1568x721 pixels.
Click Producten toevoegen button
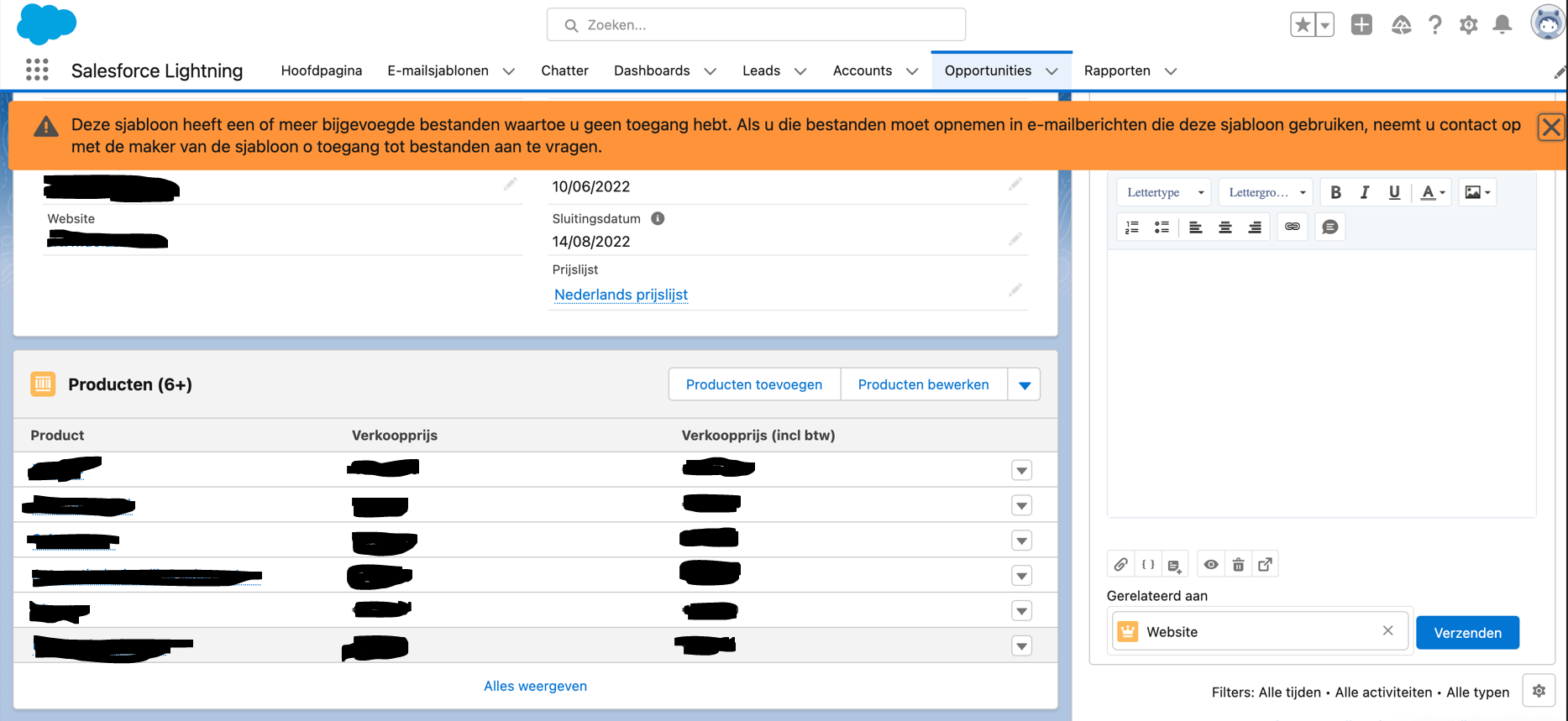[754, 384]
